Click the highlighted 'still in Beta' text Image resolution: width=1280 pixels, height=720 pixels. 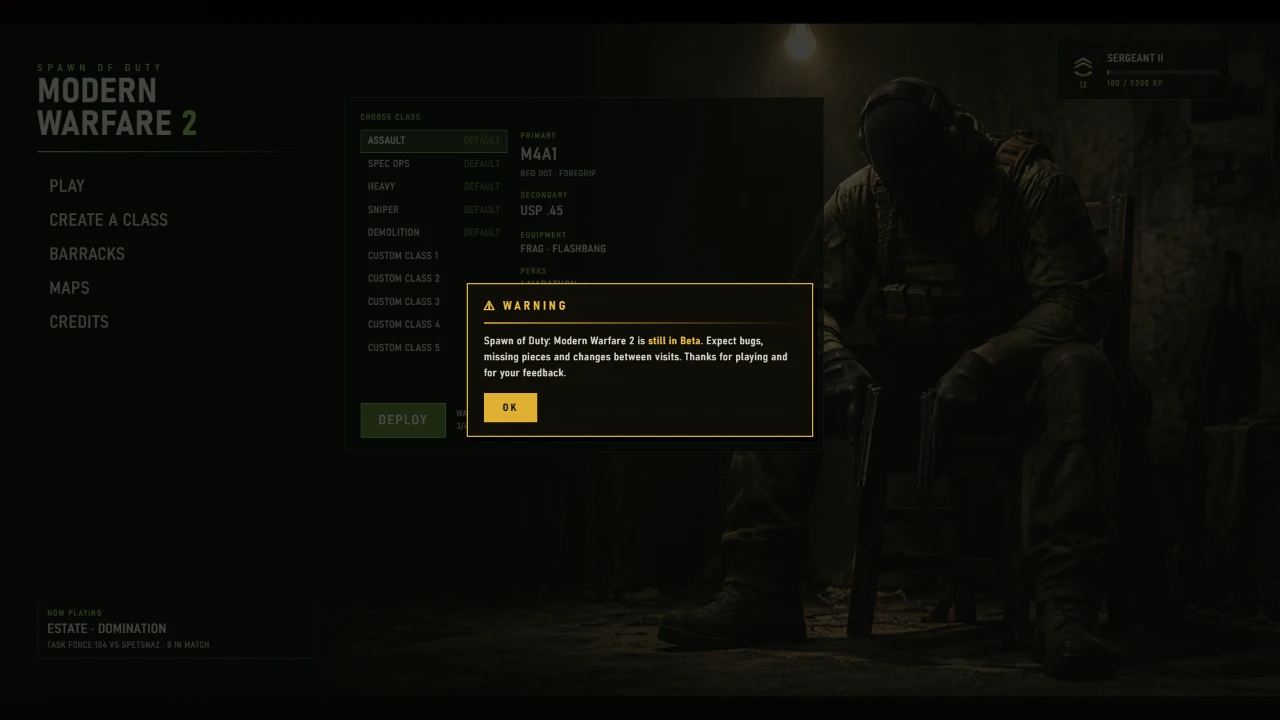[x=674, y=341]
